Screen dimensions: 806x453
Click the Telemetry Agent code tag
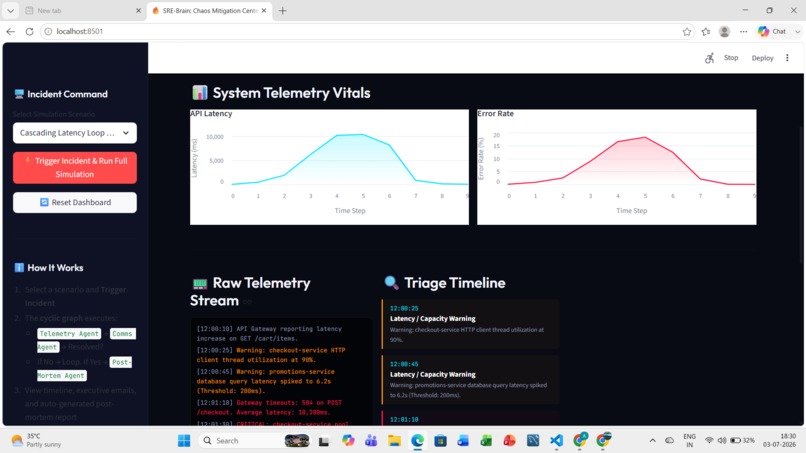click(69, 334)
